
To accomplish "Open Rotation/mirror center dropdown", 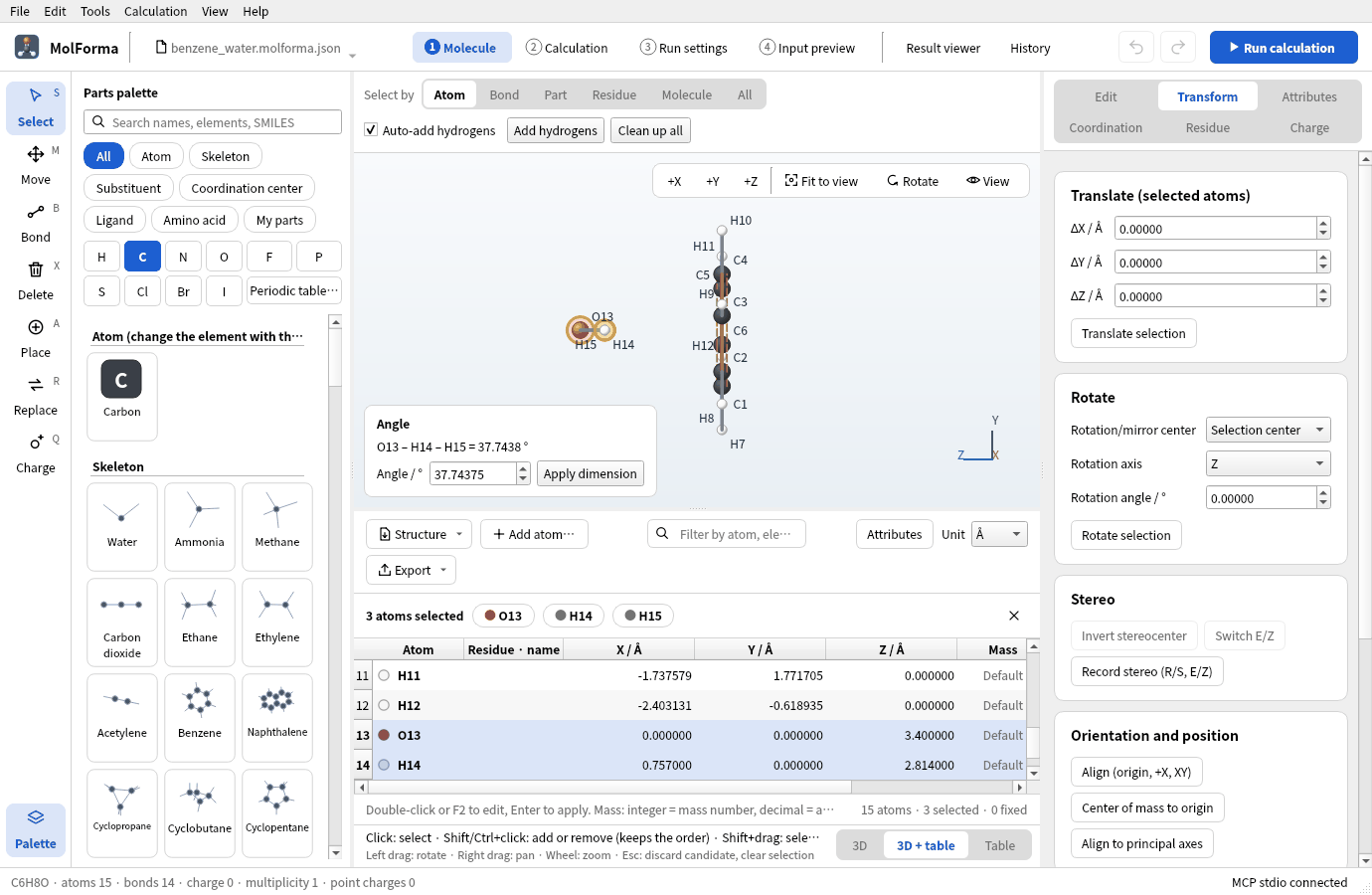I will (x=1268, y=430).
